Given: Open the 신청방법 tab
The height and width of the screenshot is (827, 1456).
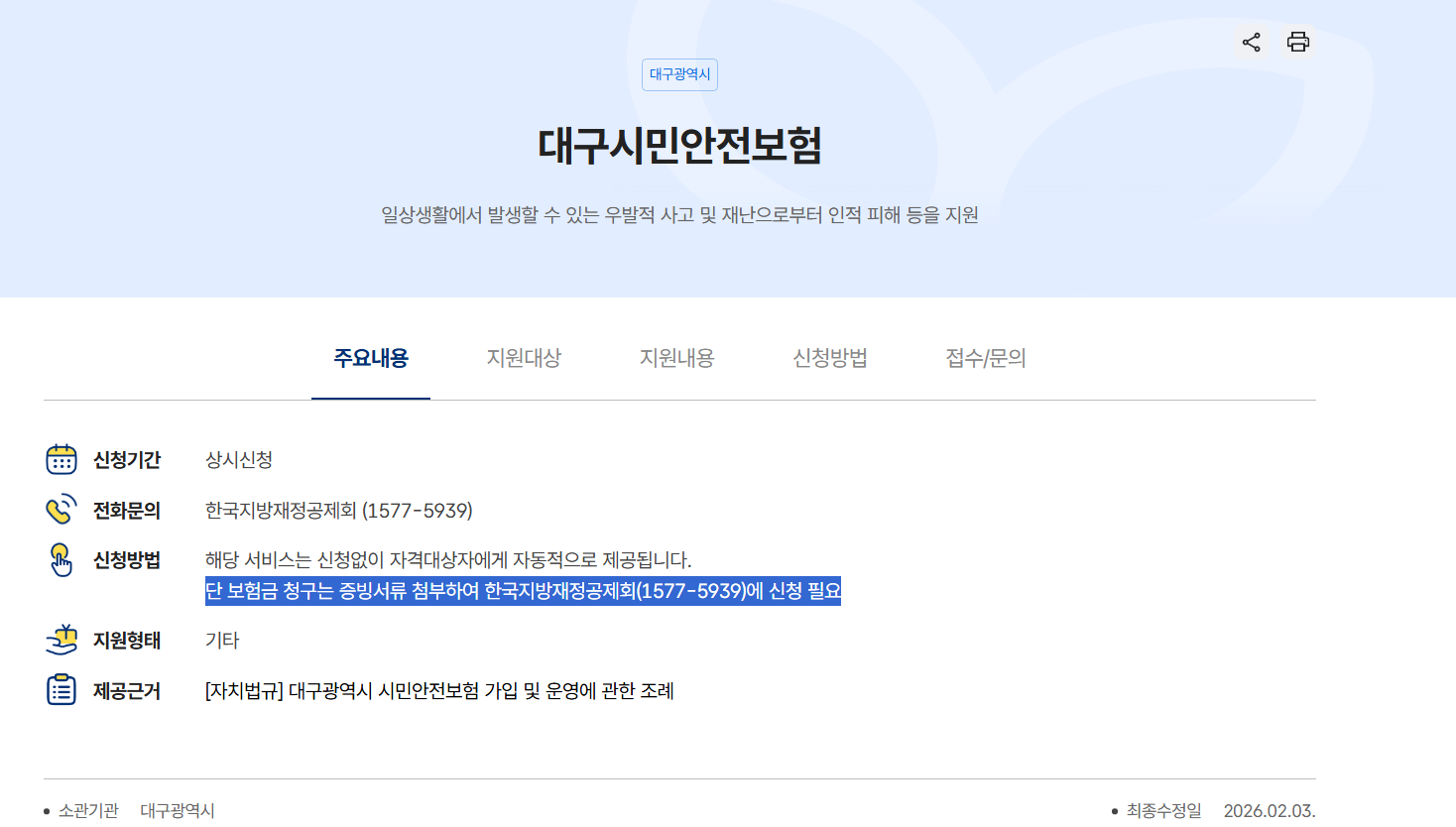Looking at the screenshot, I should tap(829, 359).
